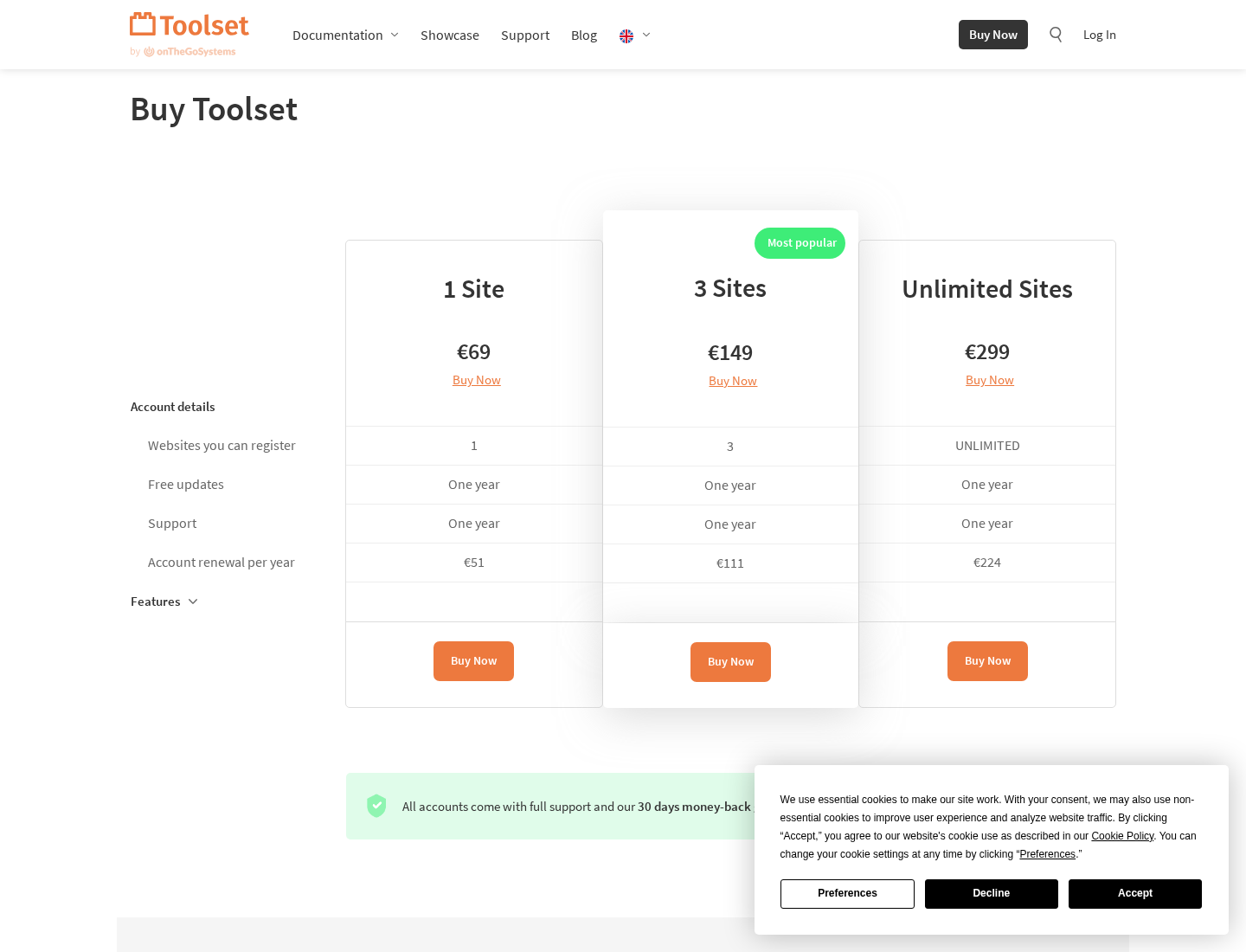Click orange Buy Now for Unlimited Sites

[x=988, y=661]
